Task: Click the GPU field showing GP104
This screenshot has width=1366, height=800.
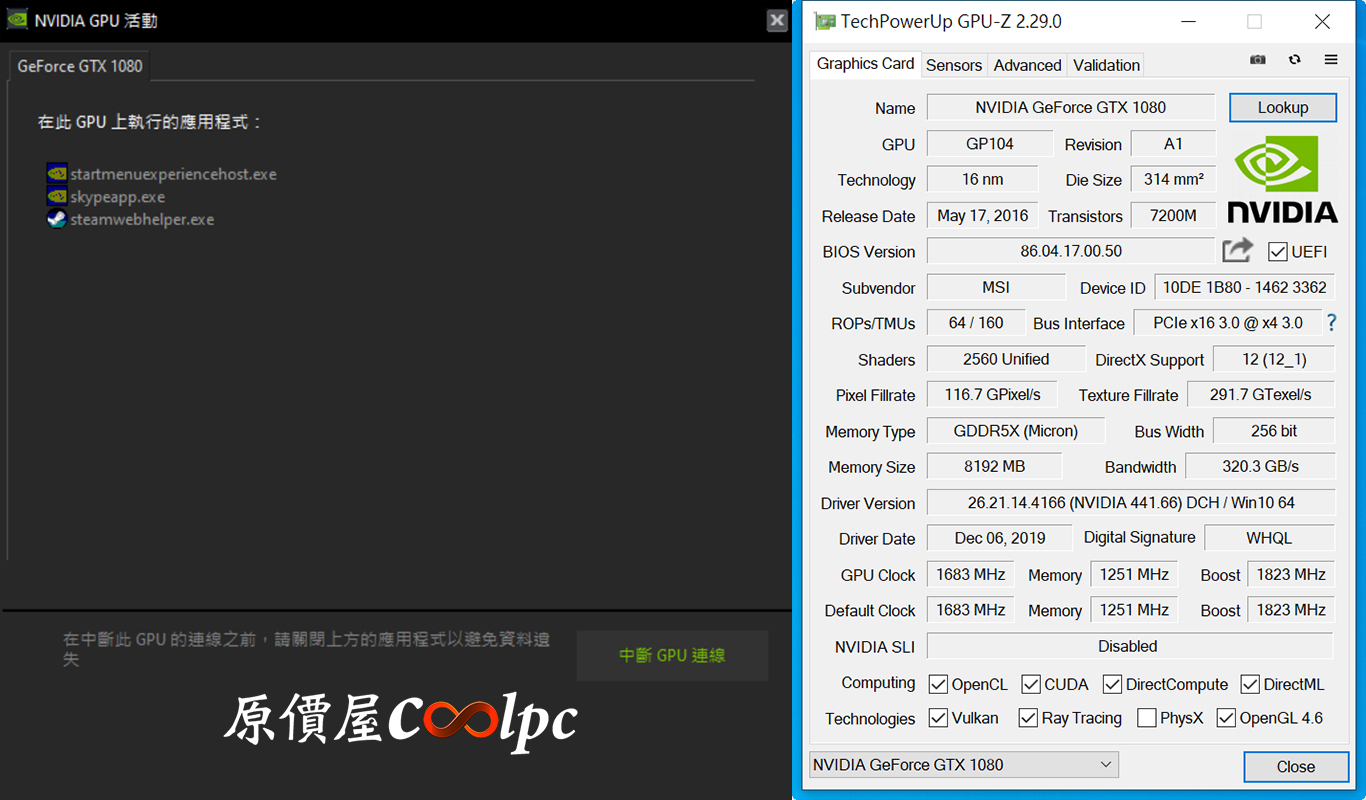Action: coord(990,144)
